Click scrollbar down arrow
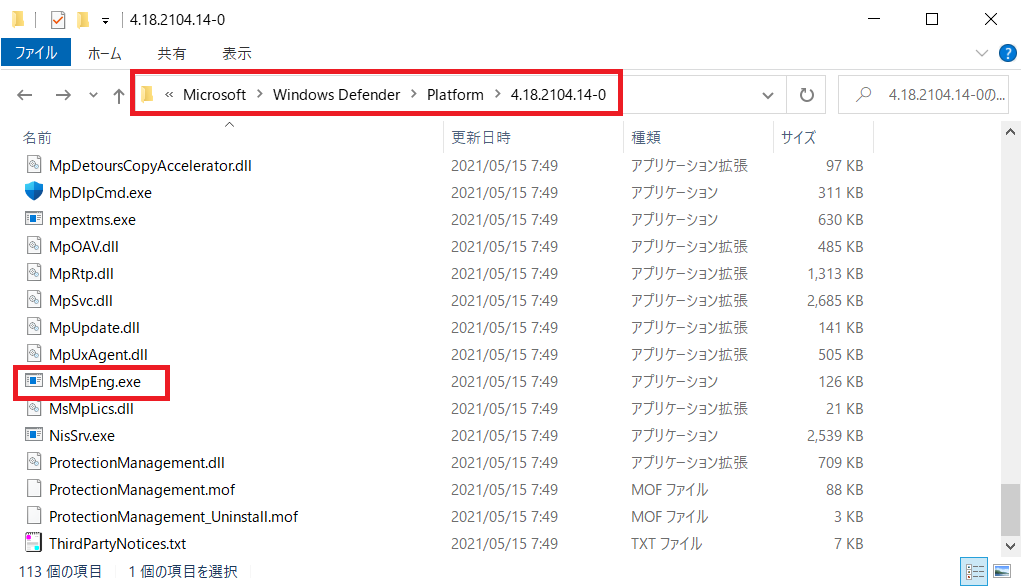The height and width of the screenshot is (587, 1022). point(1010,546)
